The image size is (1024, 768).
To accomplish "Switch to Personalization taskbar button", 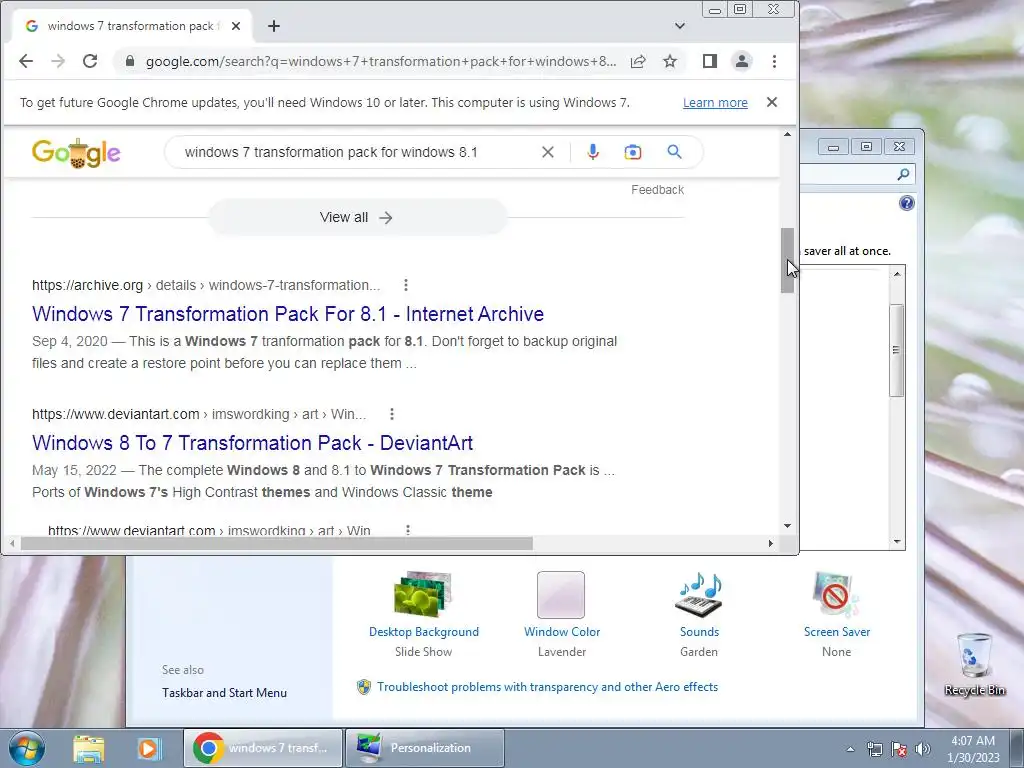I will pos(424,748).
